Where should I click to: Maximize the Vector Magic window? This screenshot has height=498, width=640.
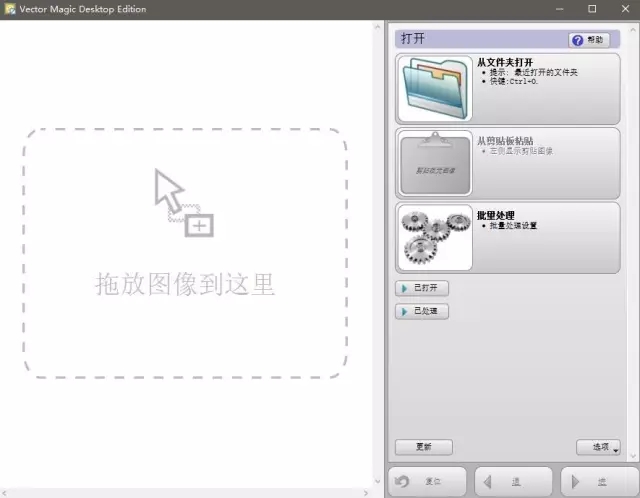click(592, 9)
